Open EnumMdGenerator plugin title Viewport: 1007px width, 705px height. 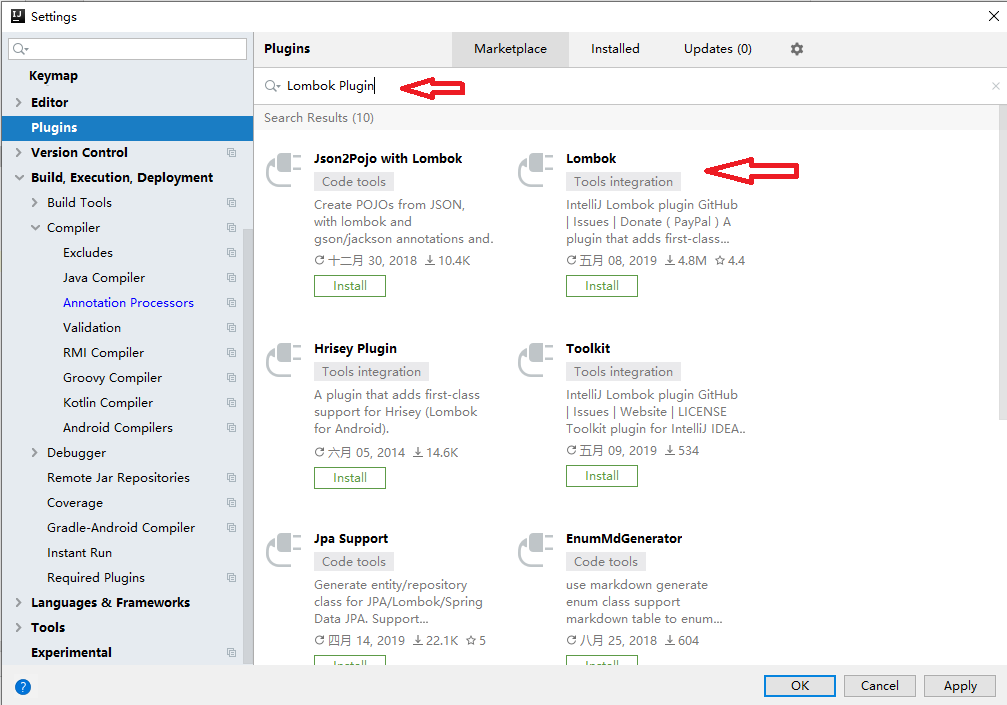[x=624, y=539]
